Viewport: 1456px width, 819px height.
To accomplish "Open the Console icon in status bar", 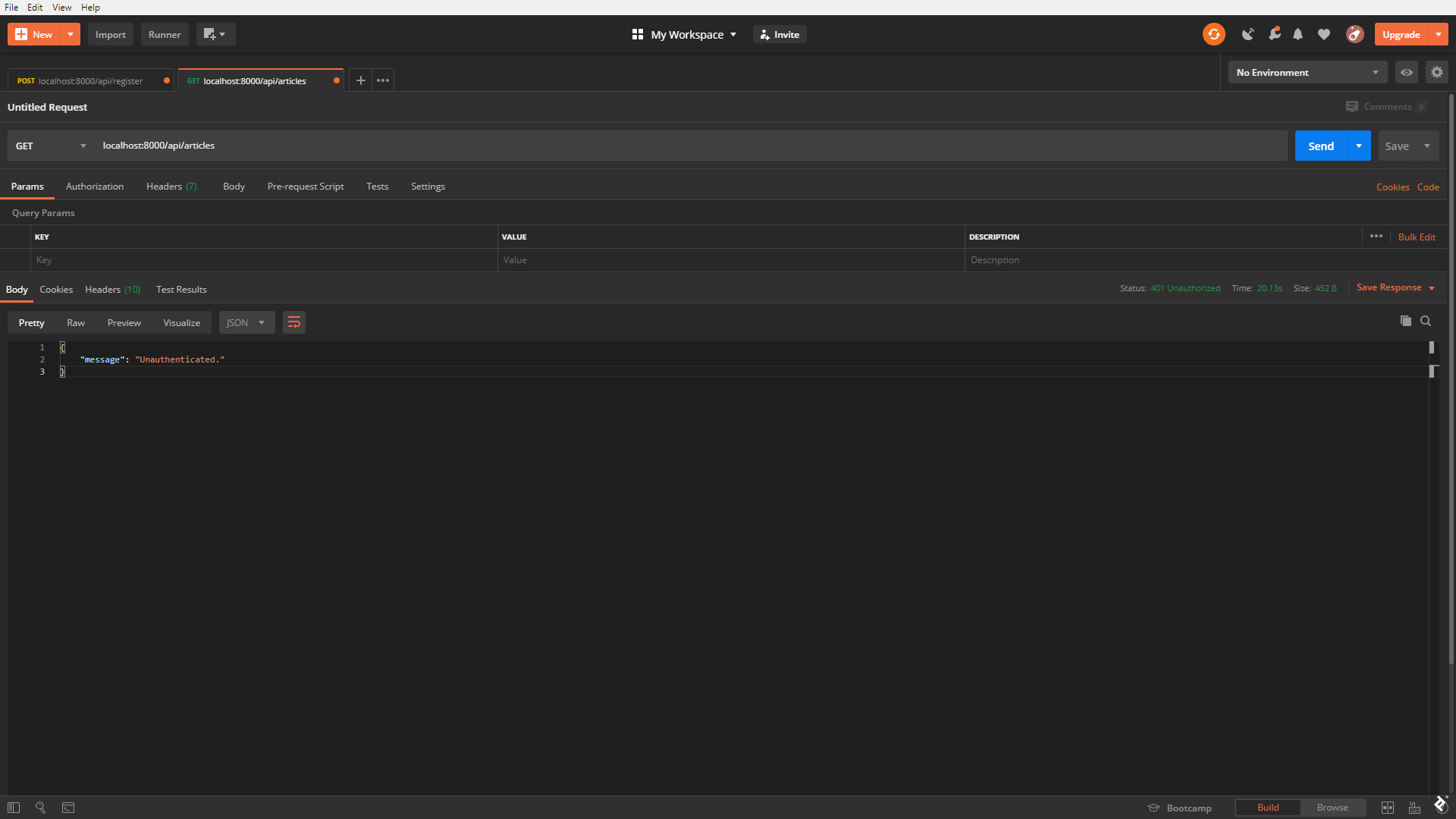I will tap(68, 808).
